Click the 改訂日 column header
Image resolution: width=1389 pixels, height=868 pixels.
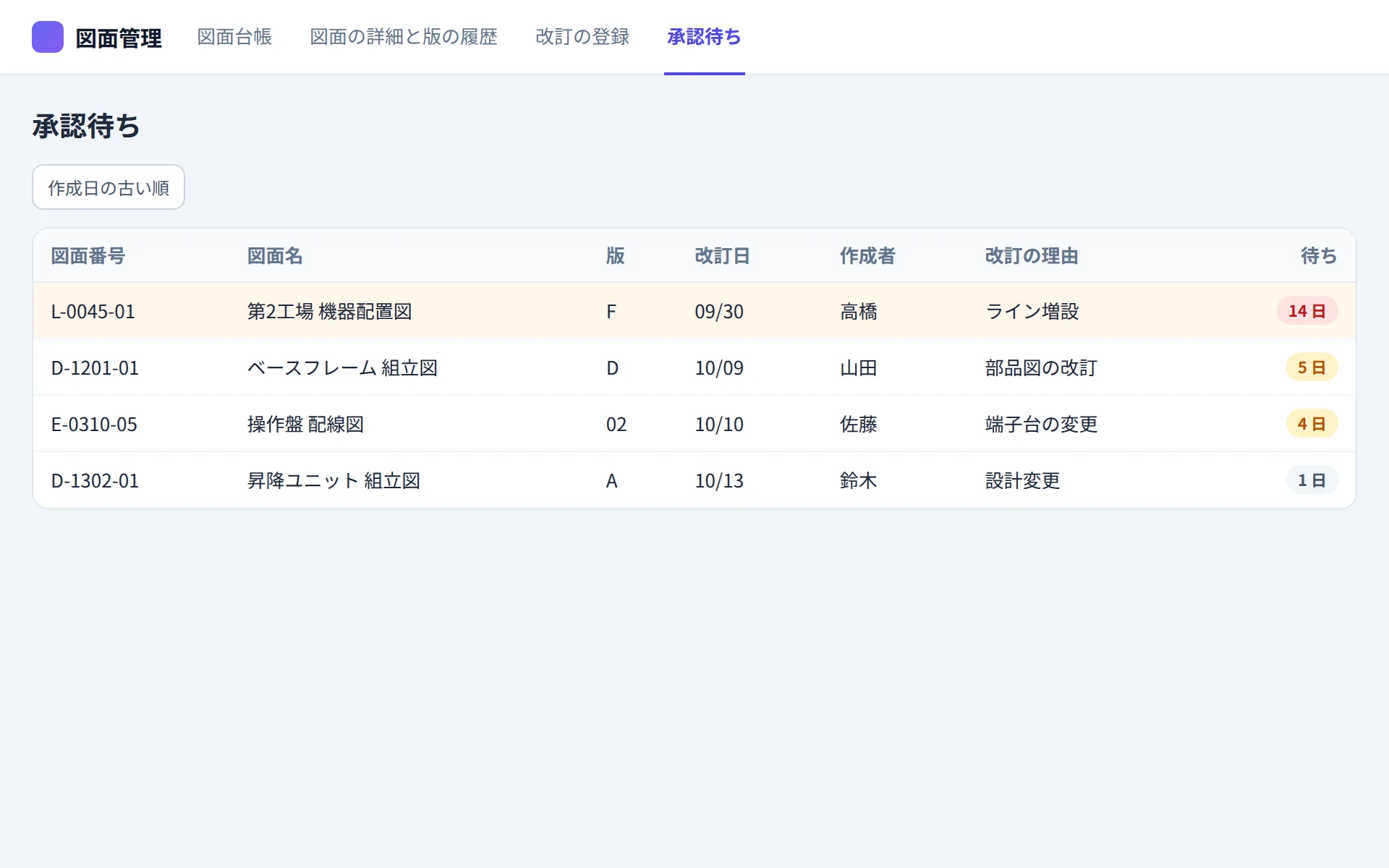tap(722, 256)
